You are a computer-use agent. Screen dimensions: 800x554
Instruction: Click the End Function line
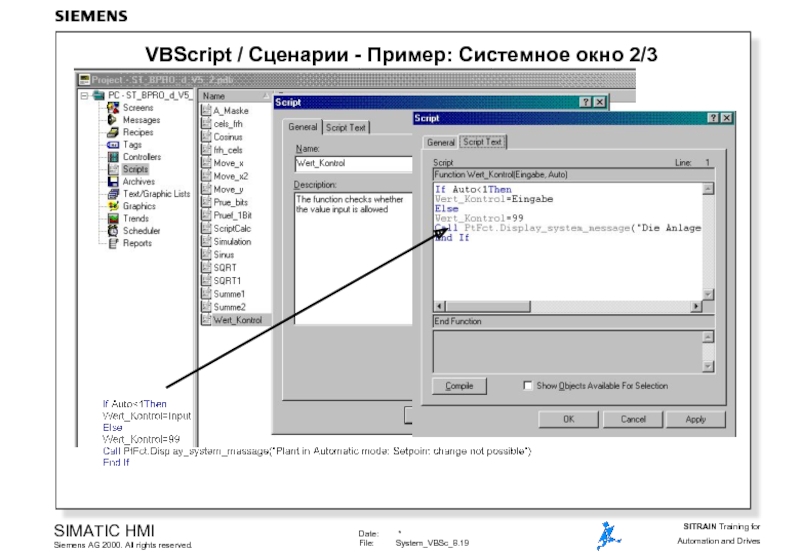[572, 321]
